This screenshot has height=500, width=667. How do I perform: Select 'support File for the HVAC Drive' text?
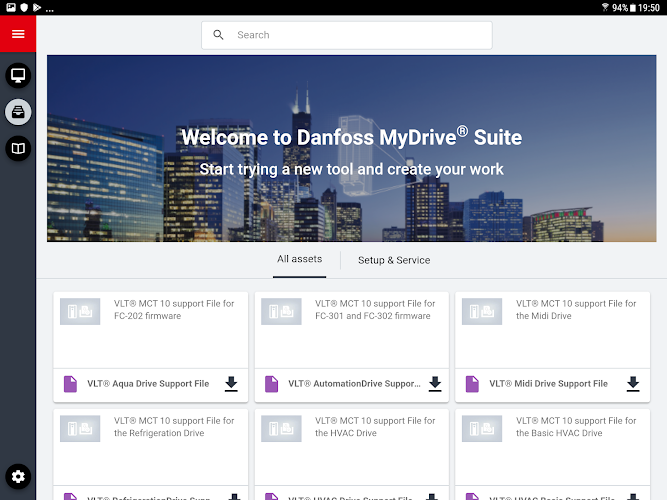coord(375,427)
